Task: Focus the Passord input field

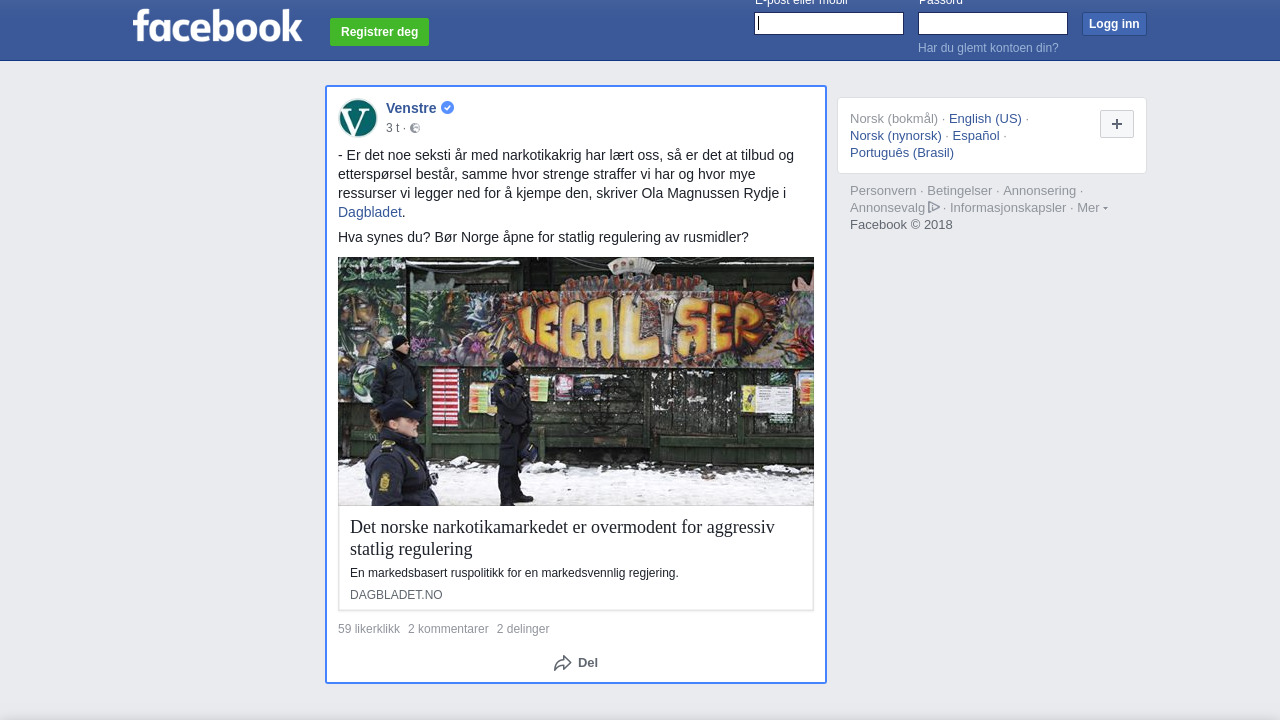Action: tap(993, 24)
